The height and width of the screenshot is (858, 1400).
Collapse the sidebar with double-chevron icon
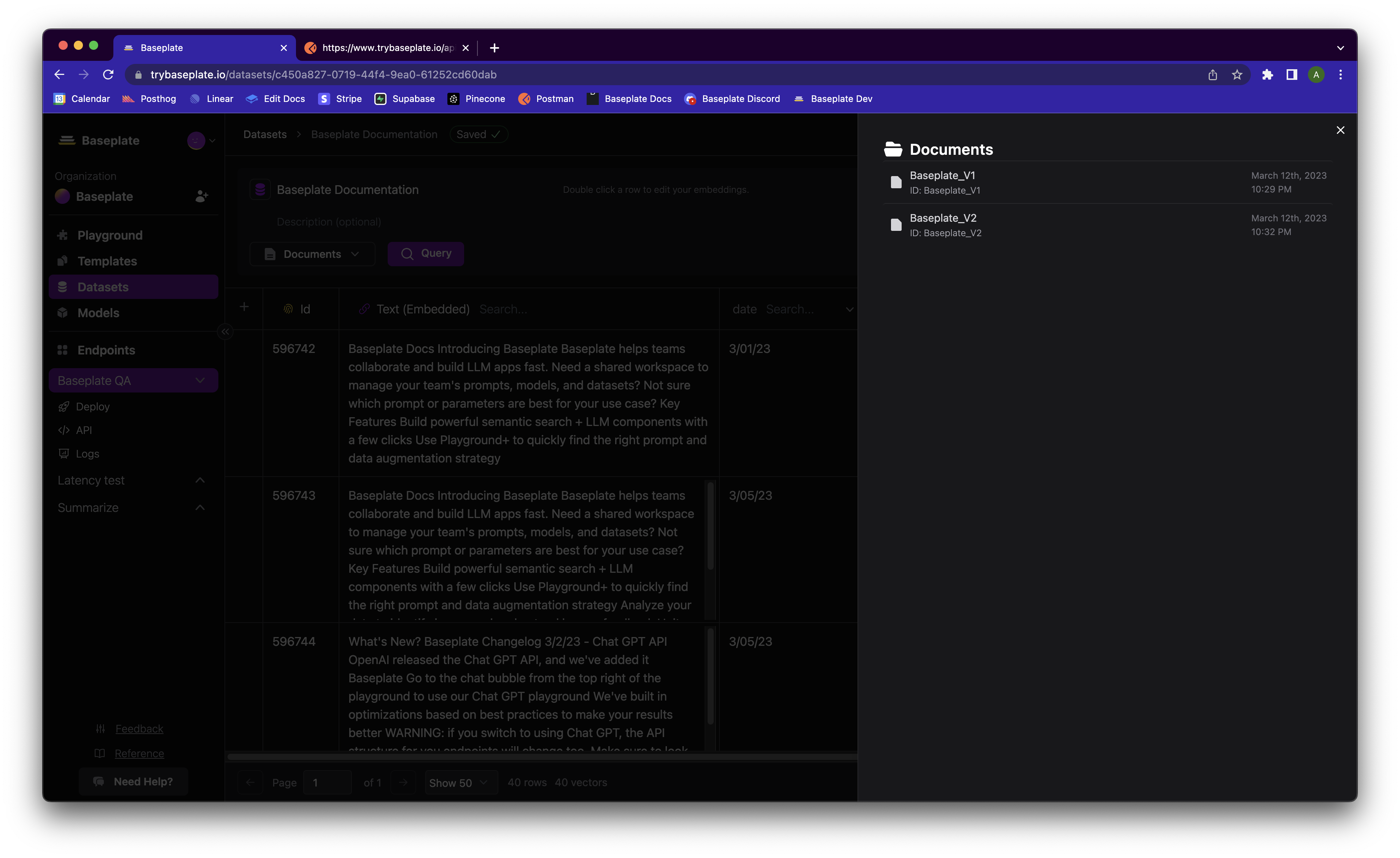226,332
